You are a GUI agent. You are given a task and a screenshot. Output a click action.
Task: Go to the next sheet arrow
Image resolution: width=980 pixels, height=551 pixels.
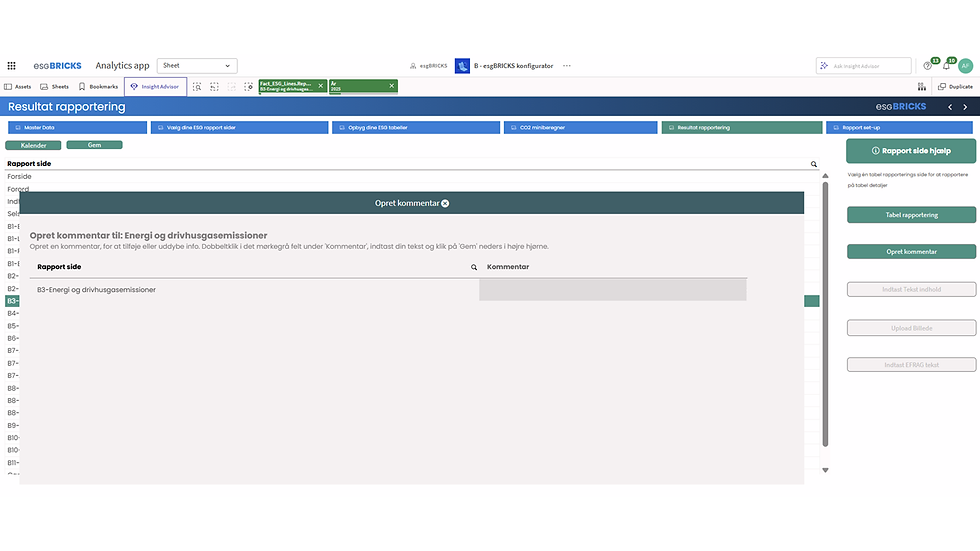coord(966,107)
